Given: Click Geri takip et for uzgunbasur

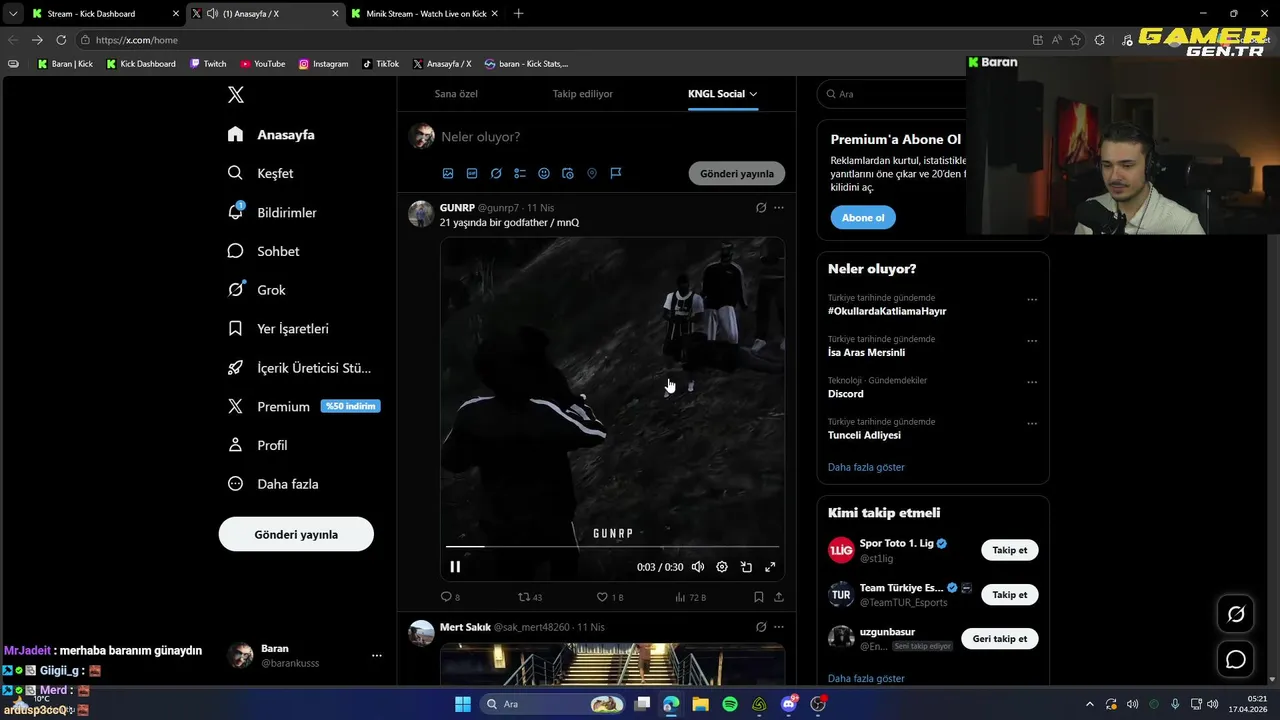Looking at the screenshot, I should click(x=1000, y=638).
